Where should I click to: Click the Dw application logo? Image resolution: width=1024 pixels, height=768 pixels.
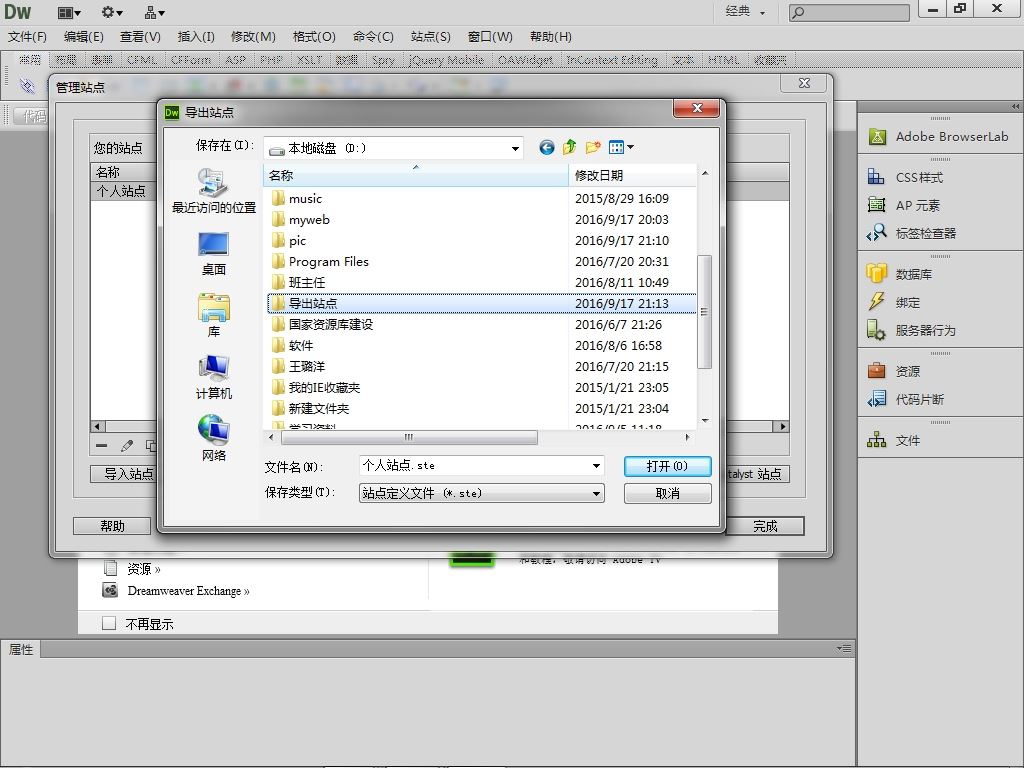pos(18,11)
